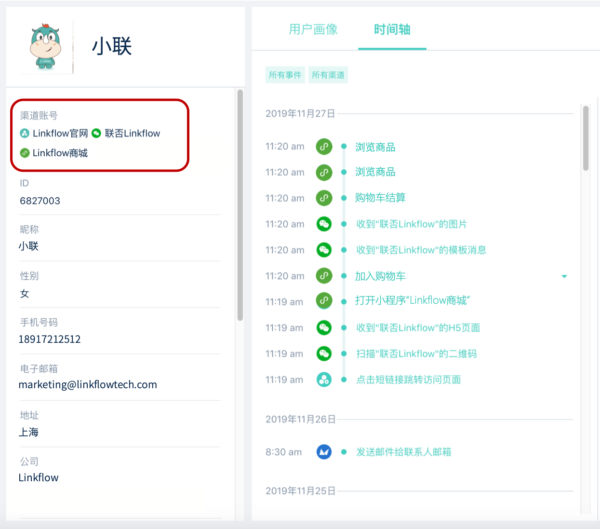Image resolution: width=600 pixels, height=529 pixels.
Task: Open 扫描"联否Linkflow"的二维码 event
Action: pyautogui.click(x=416, y=354)
